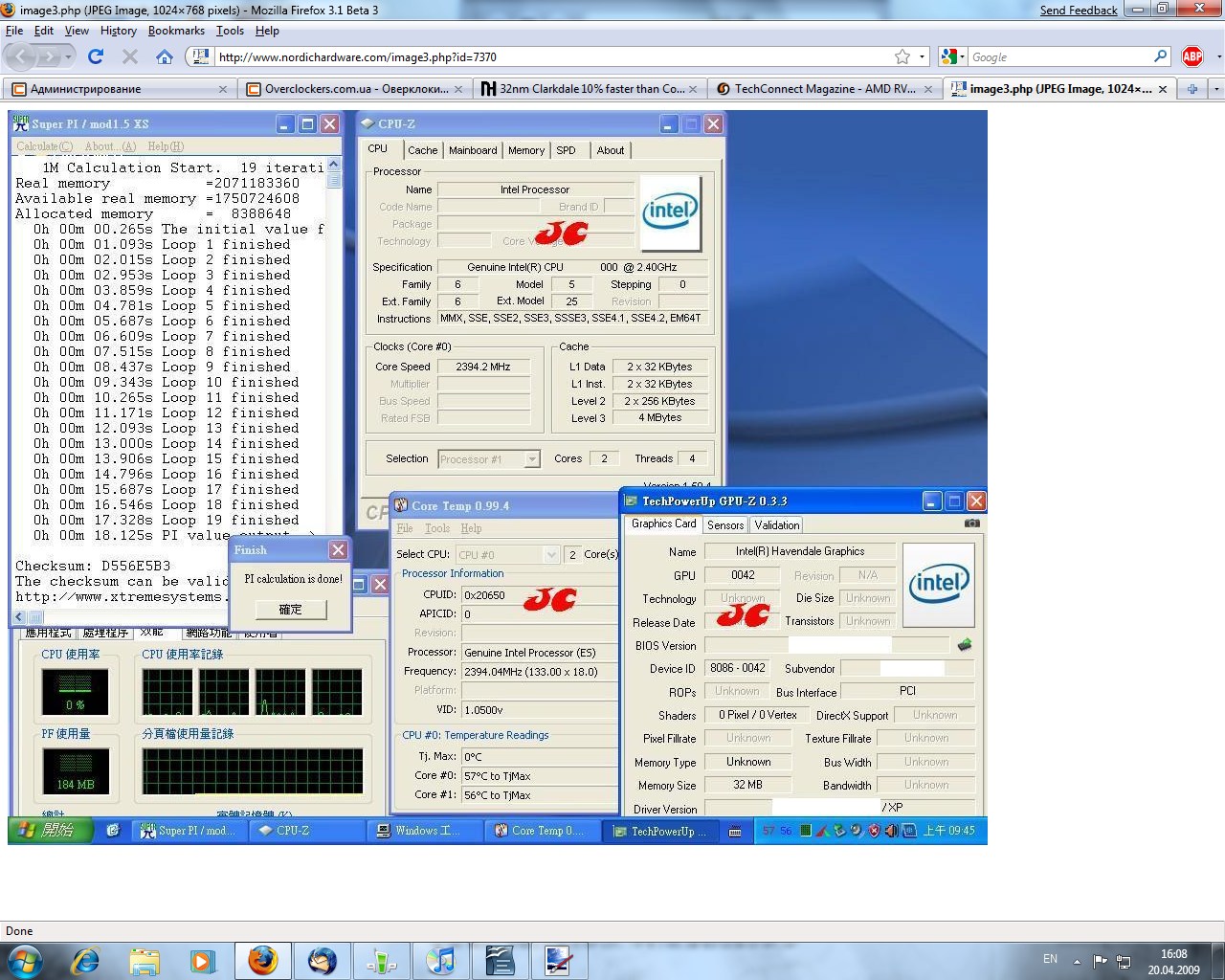Show hidden system tray icons
Image resolution: width=1225 pixels, height=980 pixels.
point(1077,960)
